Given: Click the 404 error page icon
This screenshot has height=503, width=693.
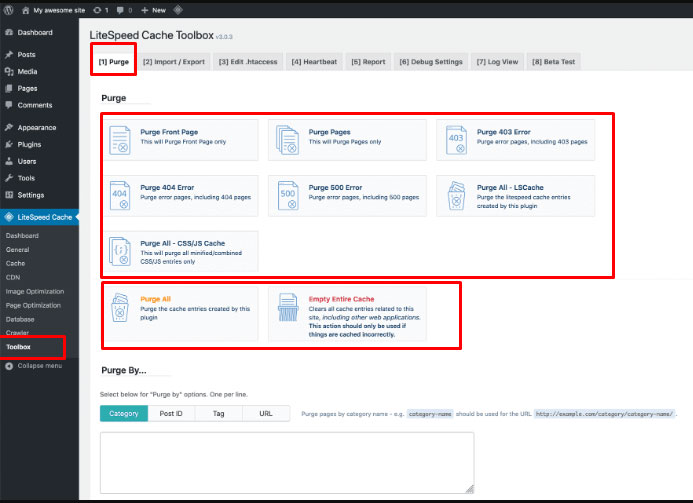Looking at the screenshot, I should point(120,195).
